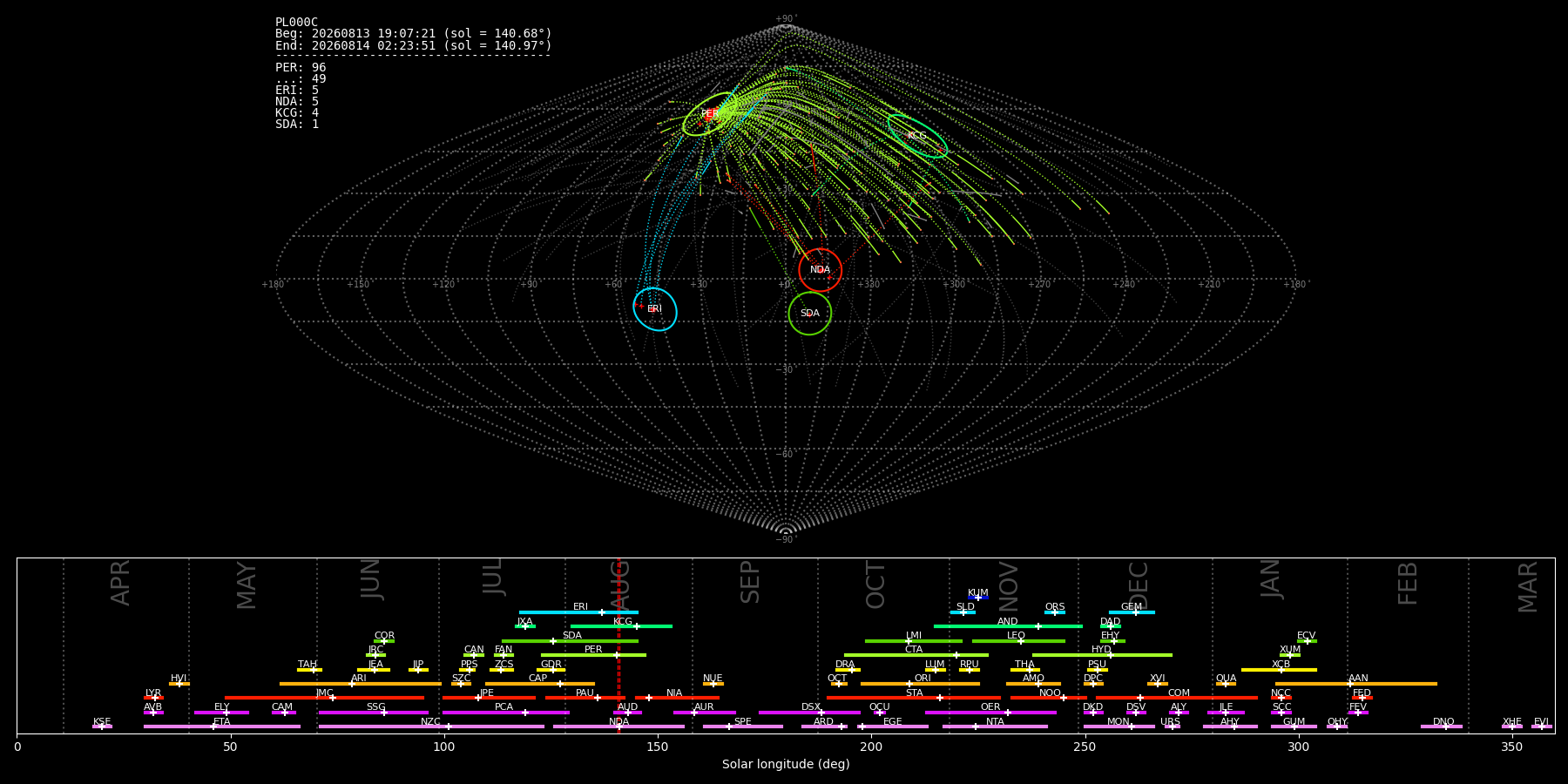Click the green SDA radiant circle
The height and width of the screenshot is (784, 1568).
click(x=810, y=313)
